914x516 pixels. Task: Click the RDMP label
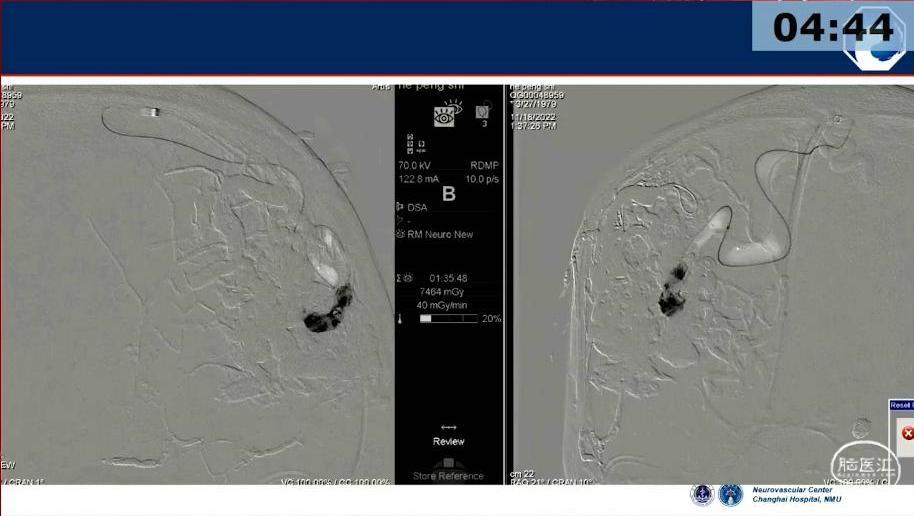(484, 166)
